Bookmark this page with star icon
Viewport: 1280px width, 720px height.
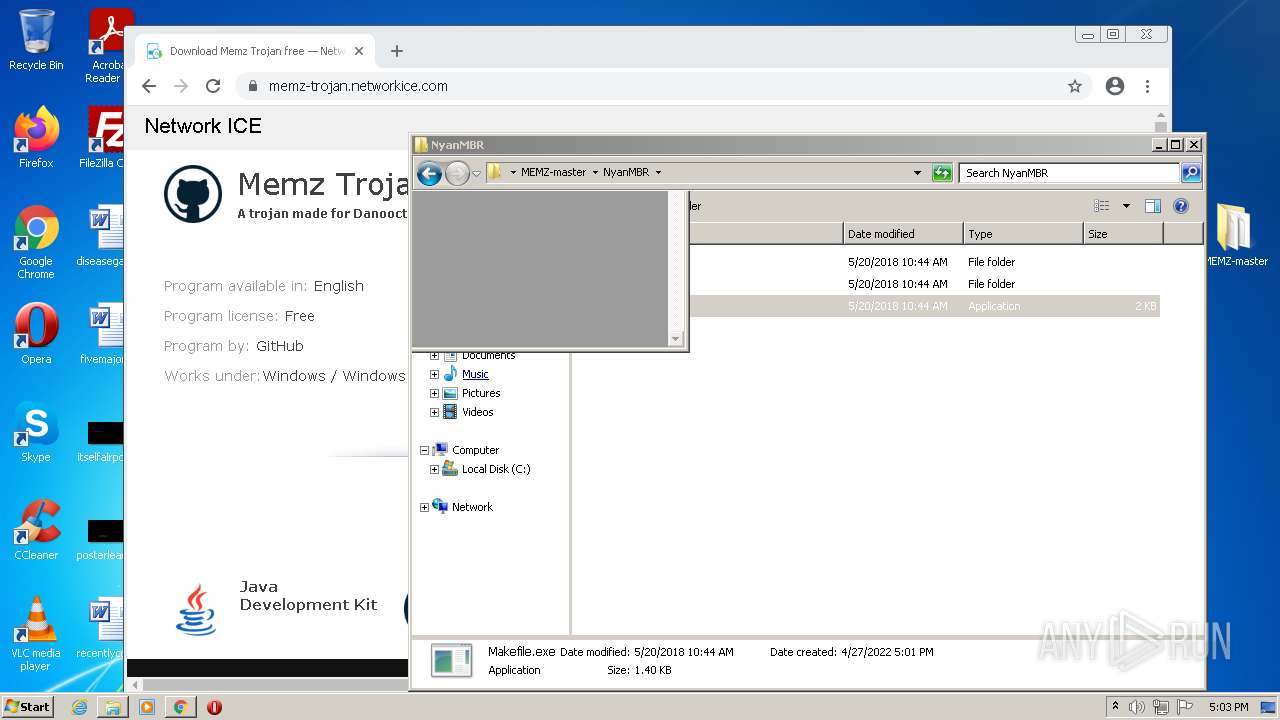pos(1075,86)
